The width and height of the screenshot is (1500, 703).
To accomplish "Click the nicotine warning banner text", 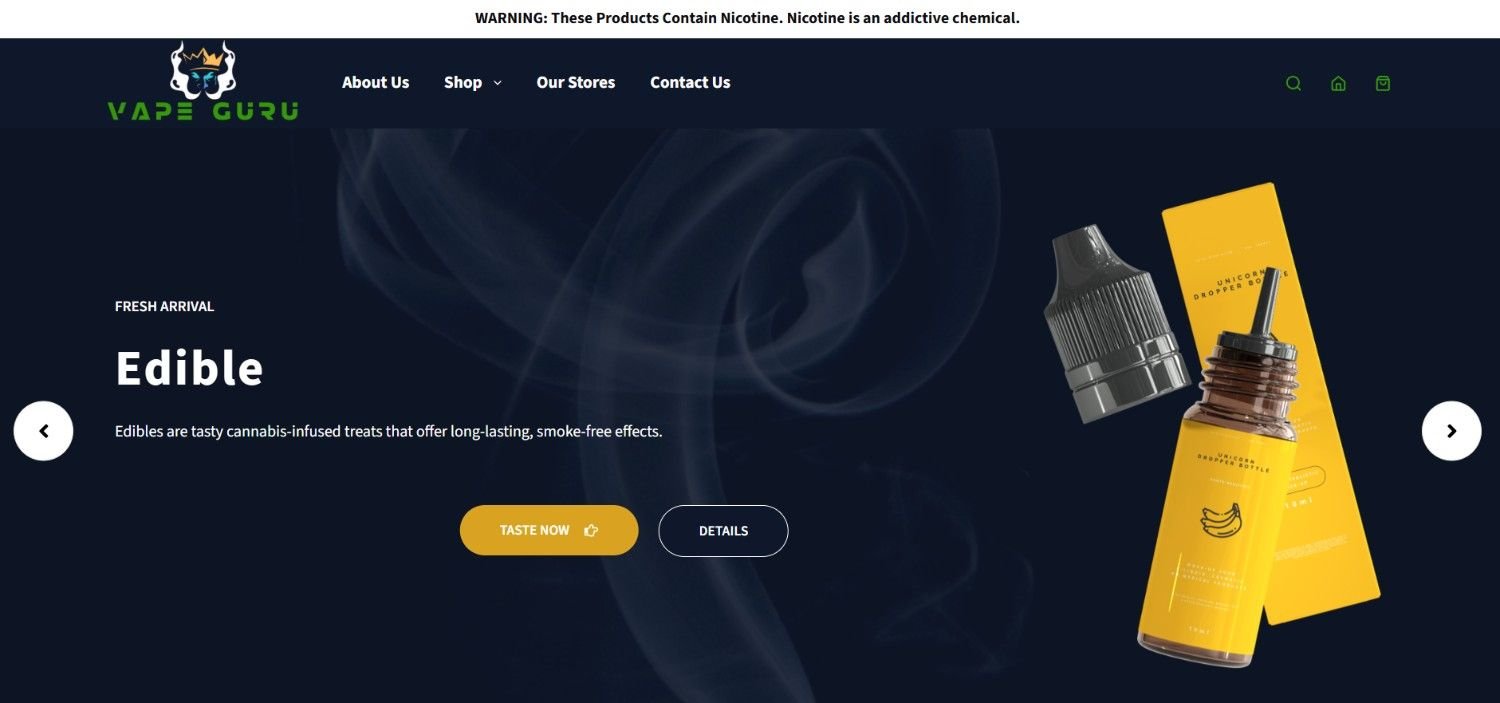I will (x=747, y=18).
